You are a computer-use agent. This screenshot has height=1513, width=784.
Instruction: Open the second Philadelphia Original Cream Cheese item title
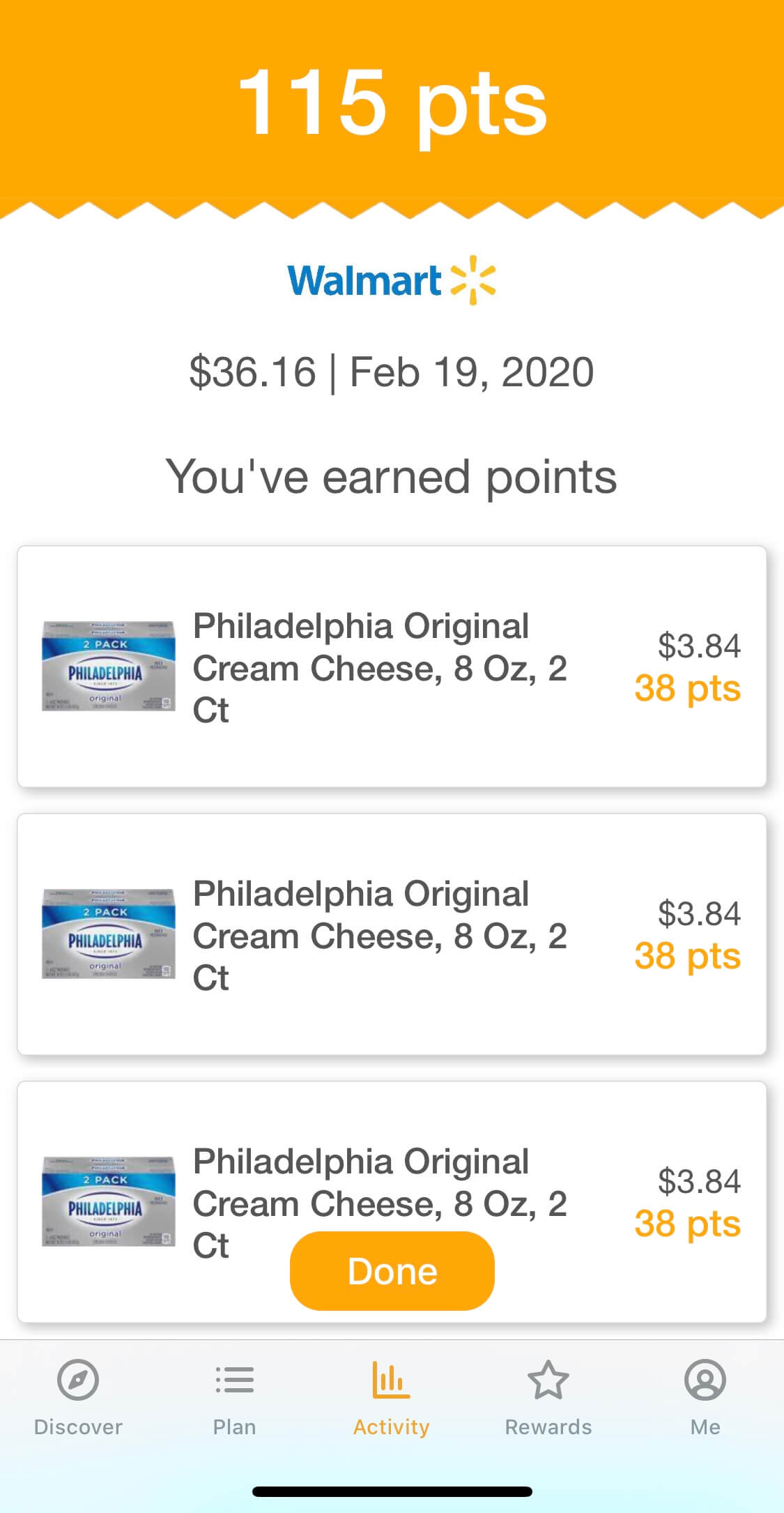(x=380, y=935)
